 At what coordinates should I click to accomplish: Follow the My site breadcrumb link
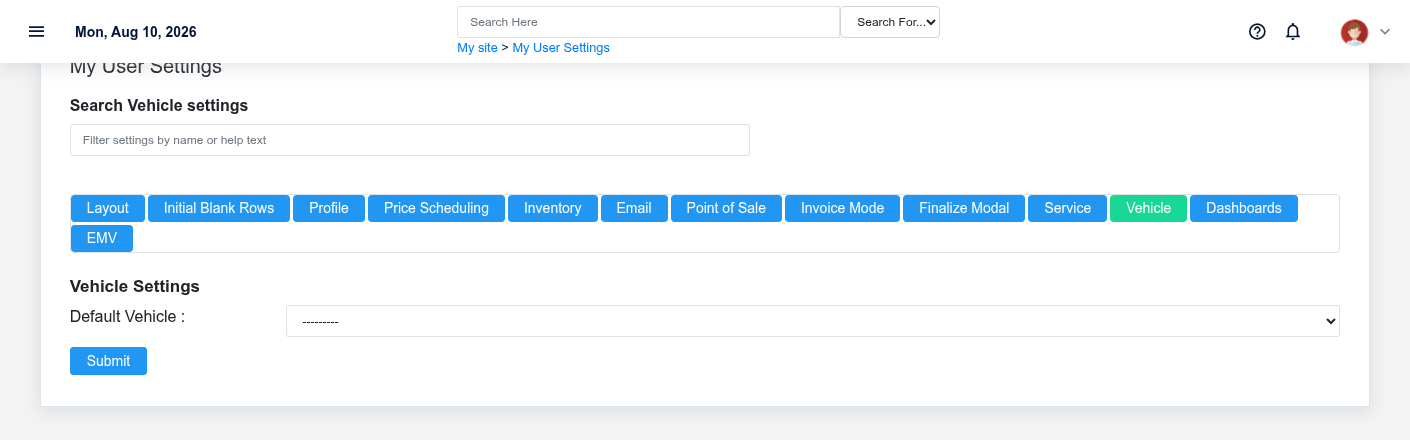(477, 48)
